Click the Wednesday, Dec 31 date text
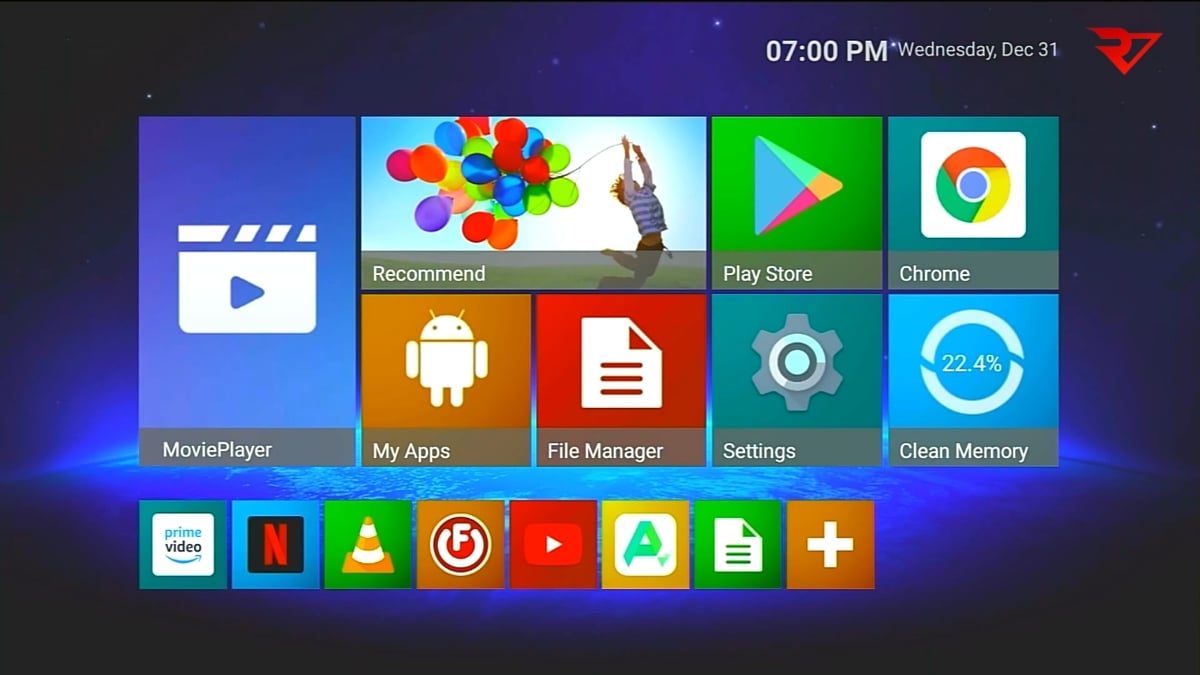 coord(977,50)
